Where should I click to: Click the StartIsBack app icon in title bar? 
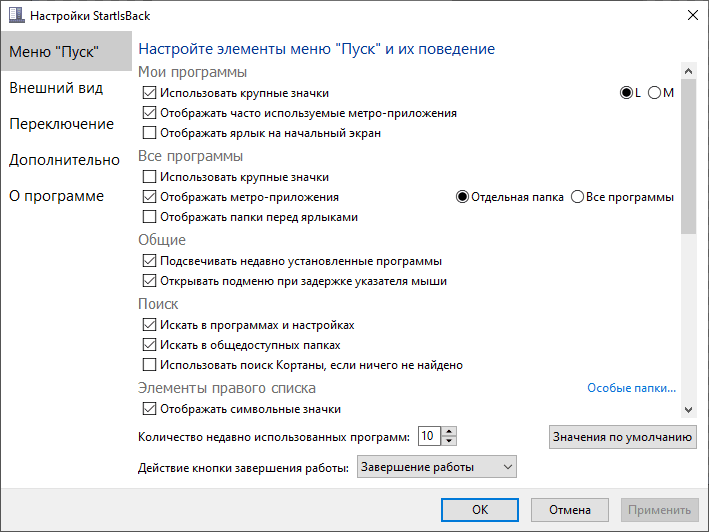[x=17, y=15]
